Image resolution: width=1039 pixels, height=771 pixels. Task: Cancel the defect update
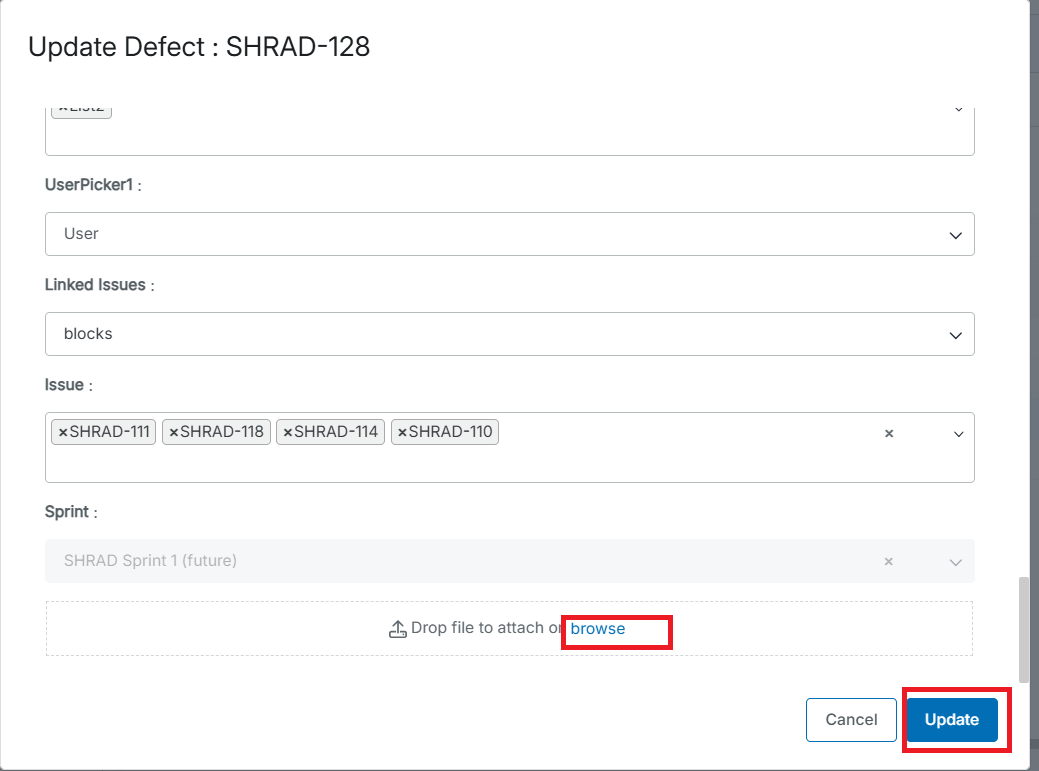point(851,720)
